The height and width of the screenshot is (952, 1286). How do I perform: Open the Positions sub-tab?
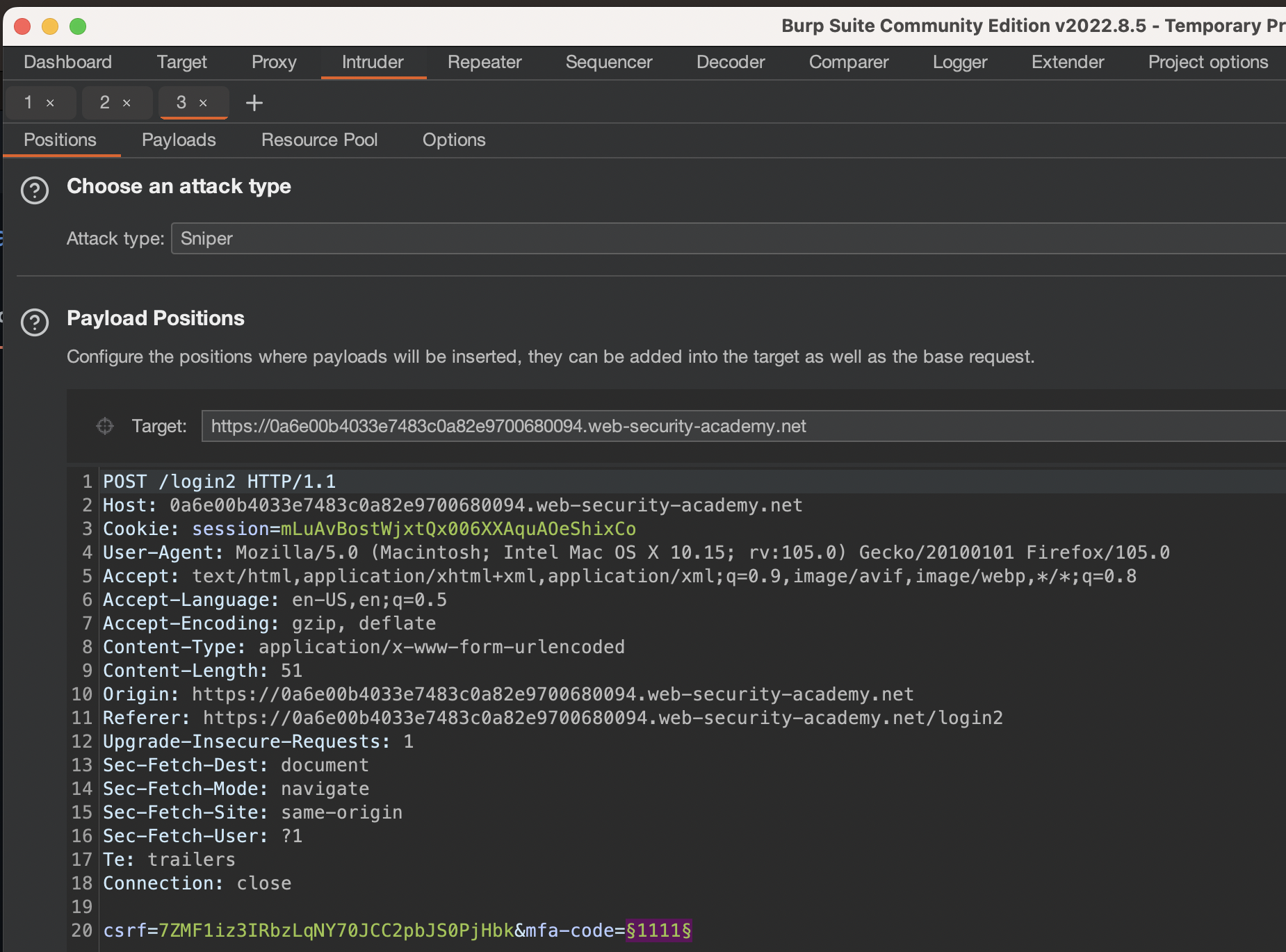click(x=60, y=140)
